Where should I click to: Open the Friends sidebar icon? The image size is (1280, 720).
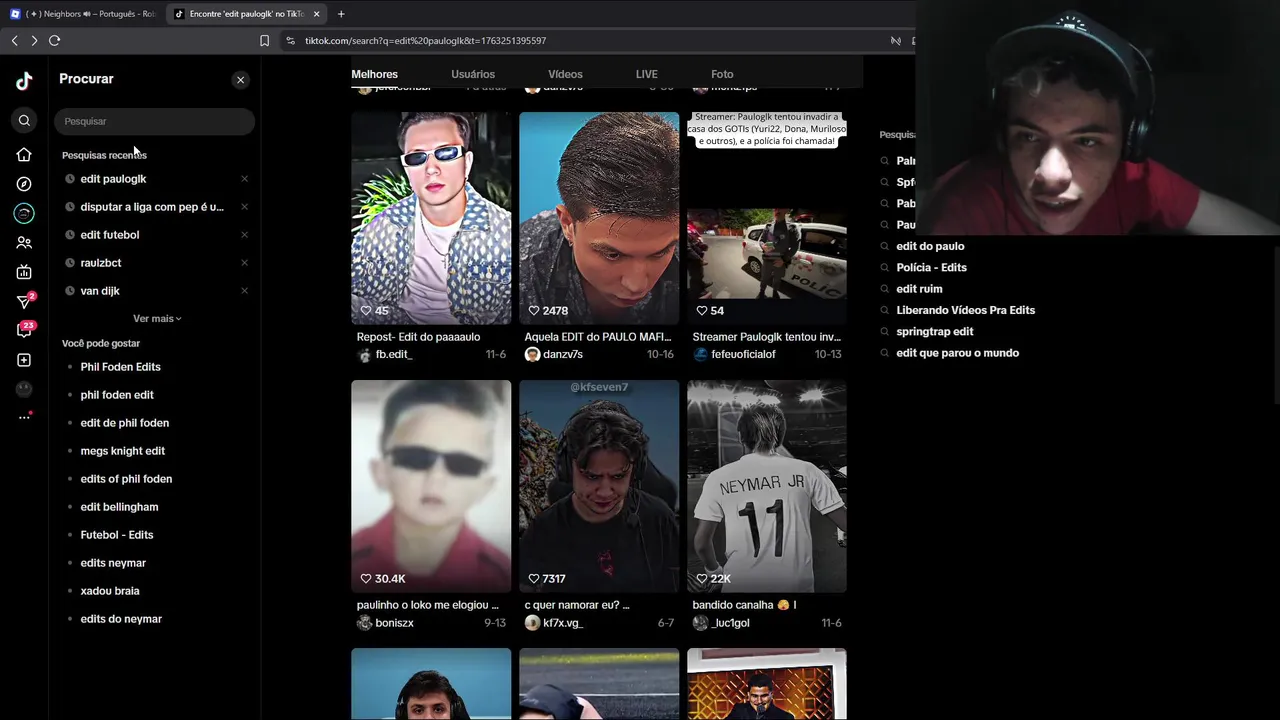click(x=24, y=242)
